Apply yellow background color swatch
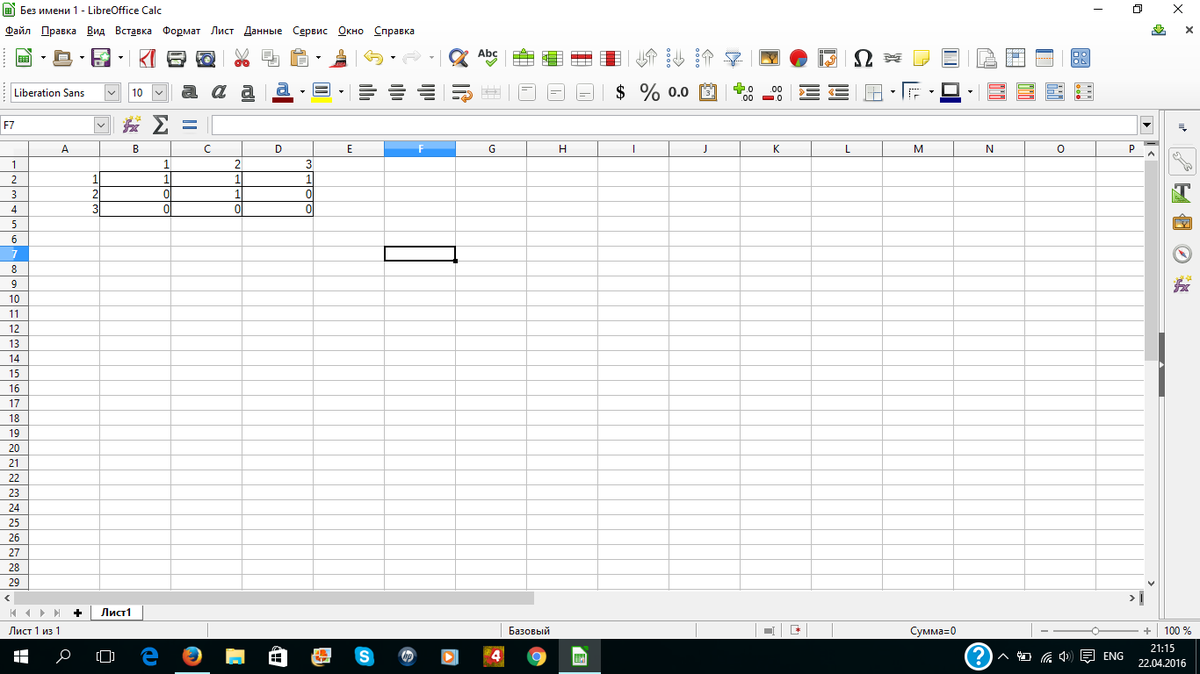Viewport: 1200px width, 674px height. (321, 93)
